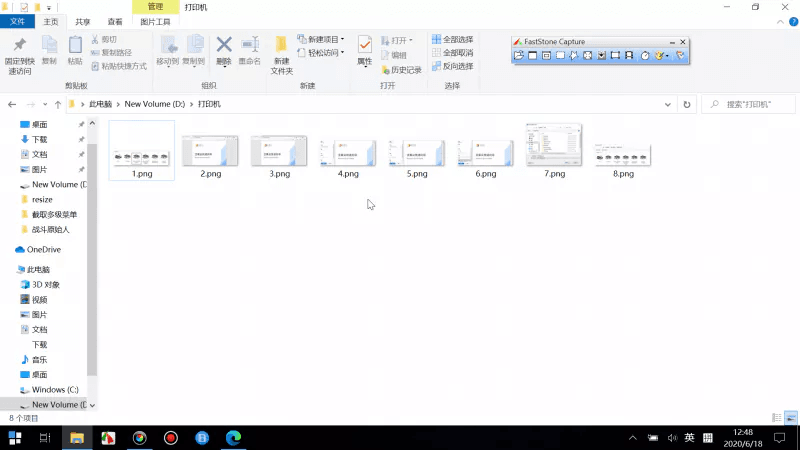Capture fixed-size region in FastStone Capture
This screenshot has width=800, height=450.
615,55
